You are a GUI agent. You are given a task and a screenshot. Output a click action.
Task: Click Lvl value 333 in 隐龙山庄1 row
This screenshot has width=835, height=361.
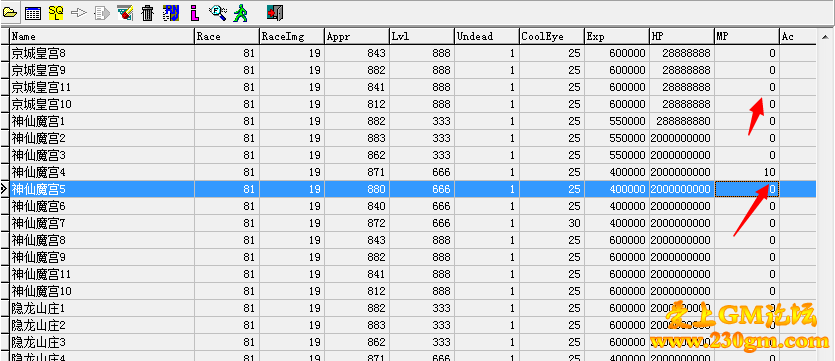(x=422, y=308)
